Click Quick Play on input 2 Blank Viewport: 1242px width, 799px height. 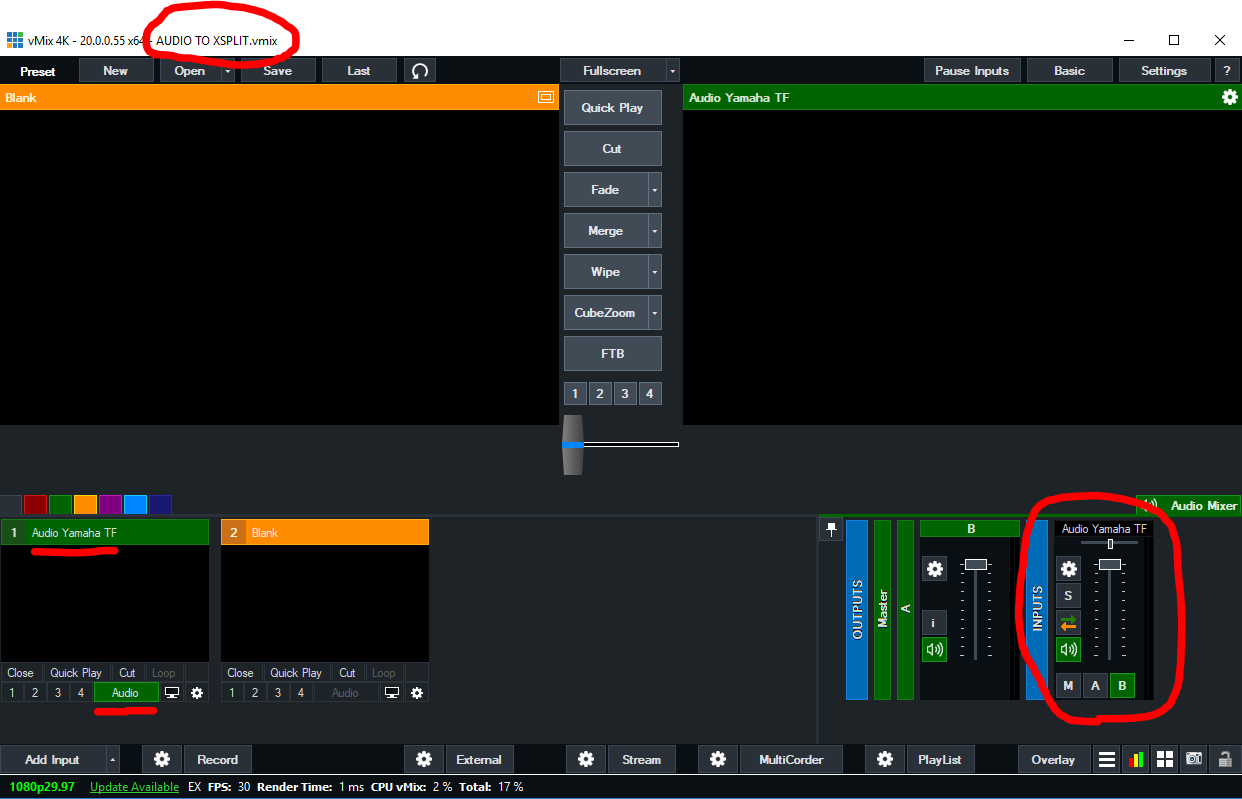(296, 672)
